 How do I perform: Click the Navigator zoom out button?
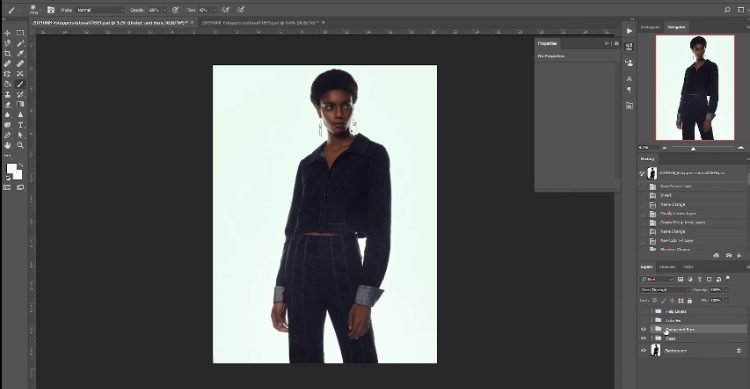tap(664, 148)
